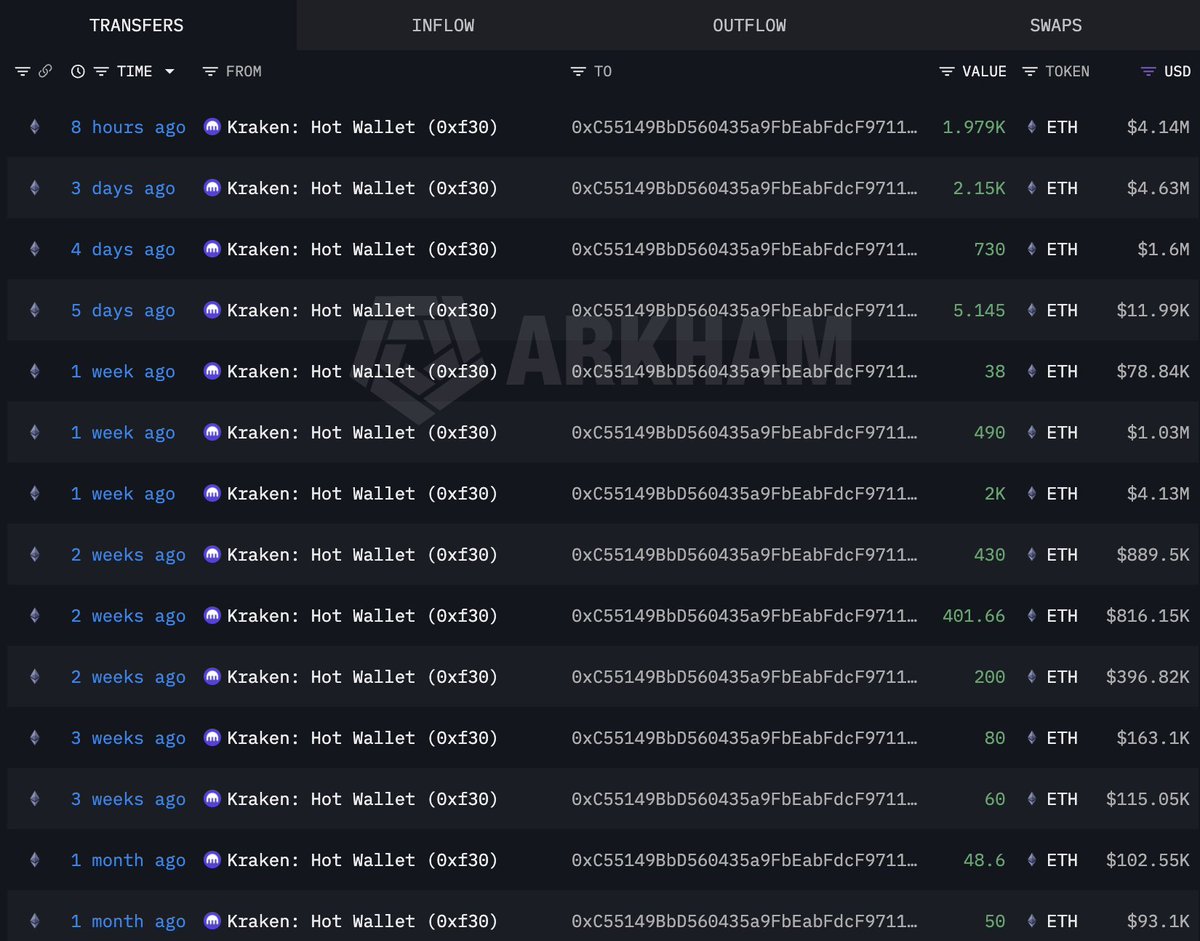Open the '8 hours ago' transaction link
The width and height of the screenshot is (1200, 941).
tap(128, 127)
